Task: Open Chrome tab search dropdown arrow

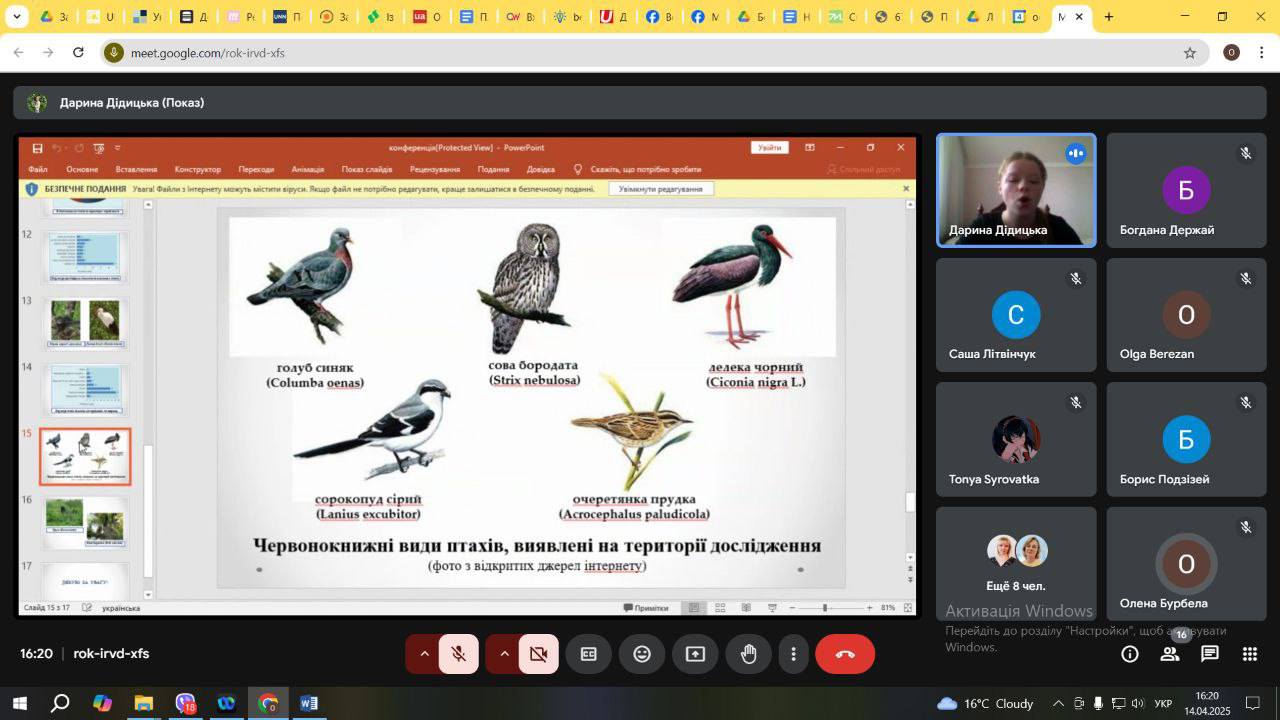Action: click(x=16, y=17)
